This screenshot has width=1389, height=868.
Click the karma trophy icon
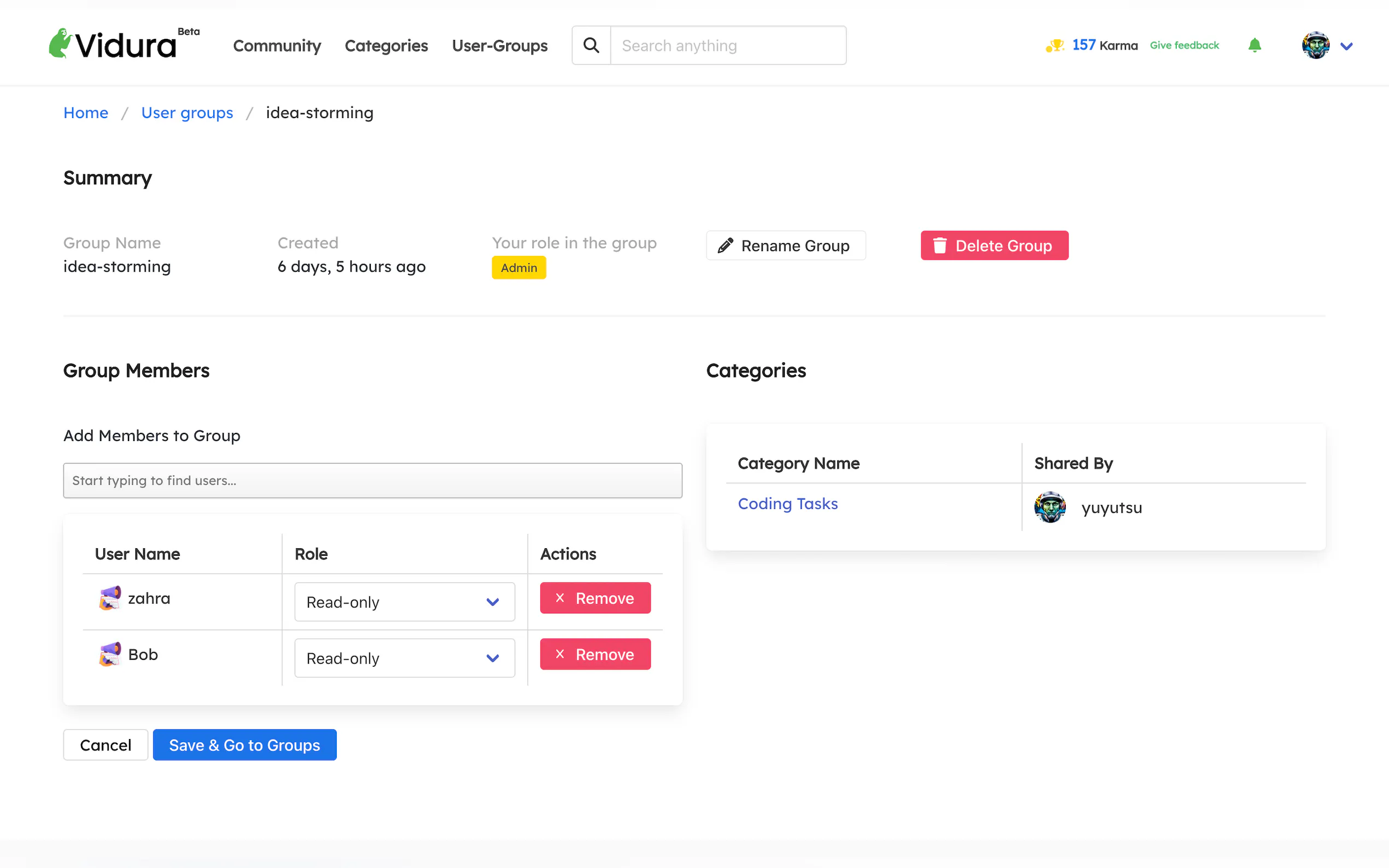(1054, 45)
